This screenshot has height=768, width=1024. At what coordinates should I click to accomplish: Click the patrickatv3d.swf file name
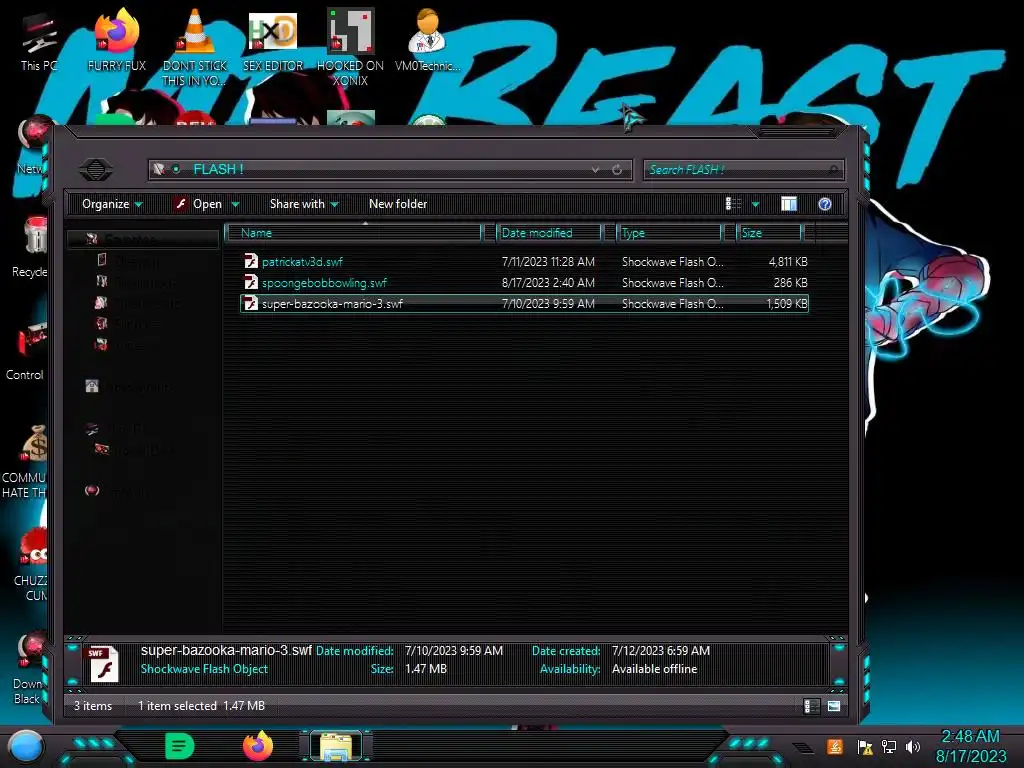[x=302, y=262]
